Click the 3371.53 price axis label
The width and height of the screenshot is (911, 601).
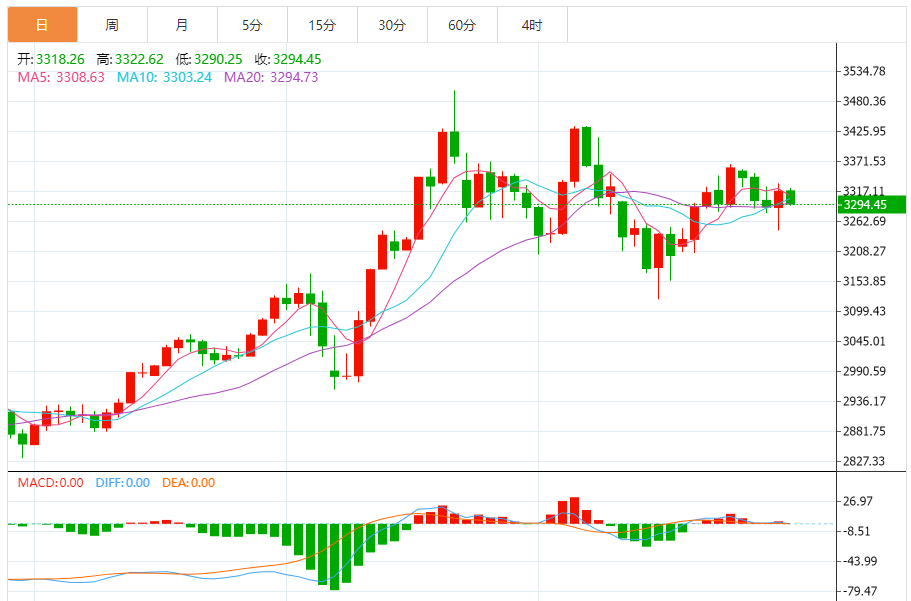864,161
